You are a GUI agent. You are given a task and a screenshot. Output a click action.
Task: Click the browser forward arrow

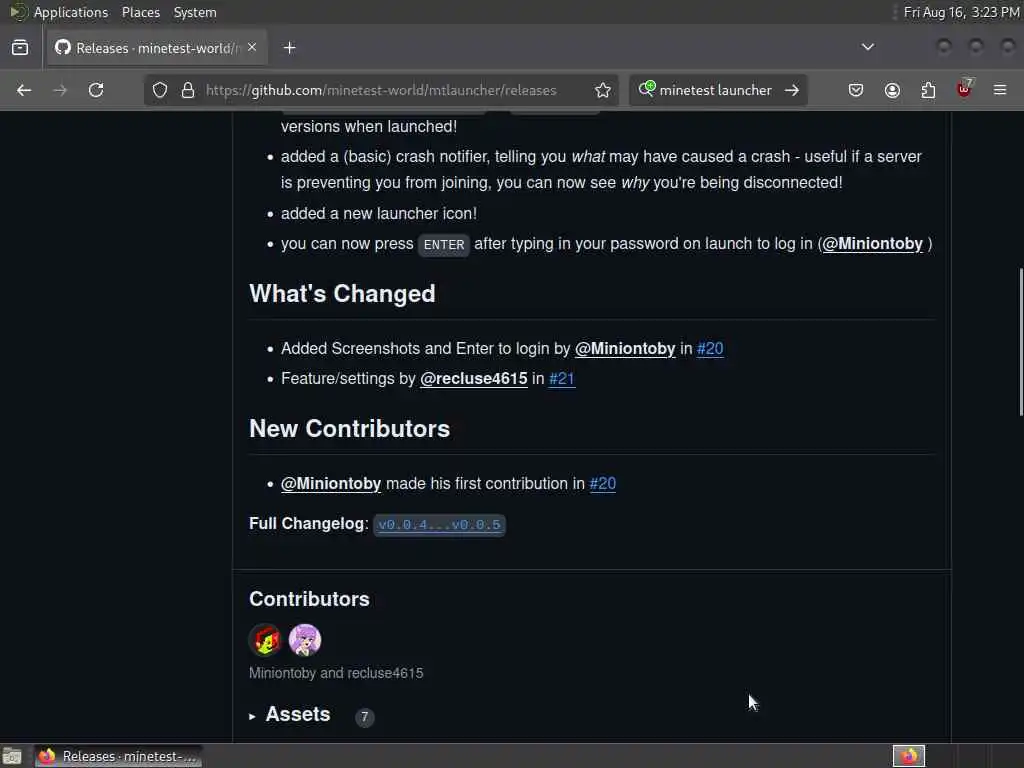click(60, 90)
